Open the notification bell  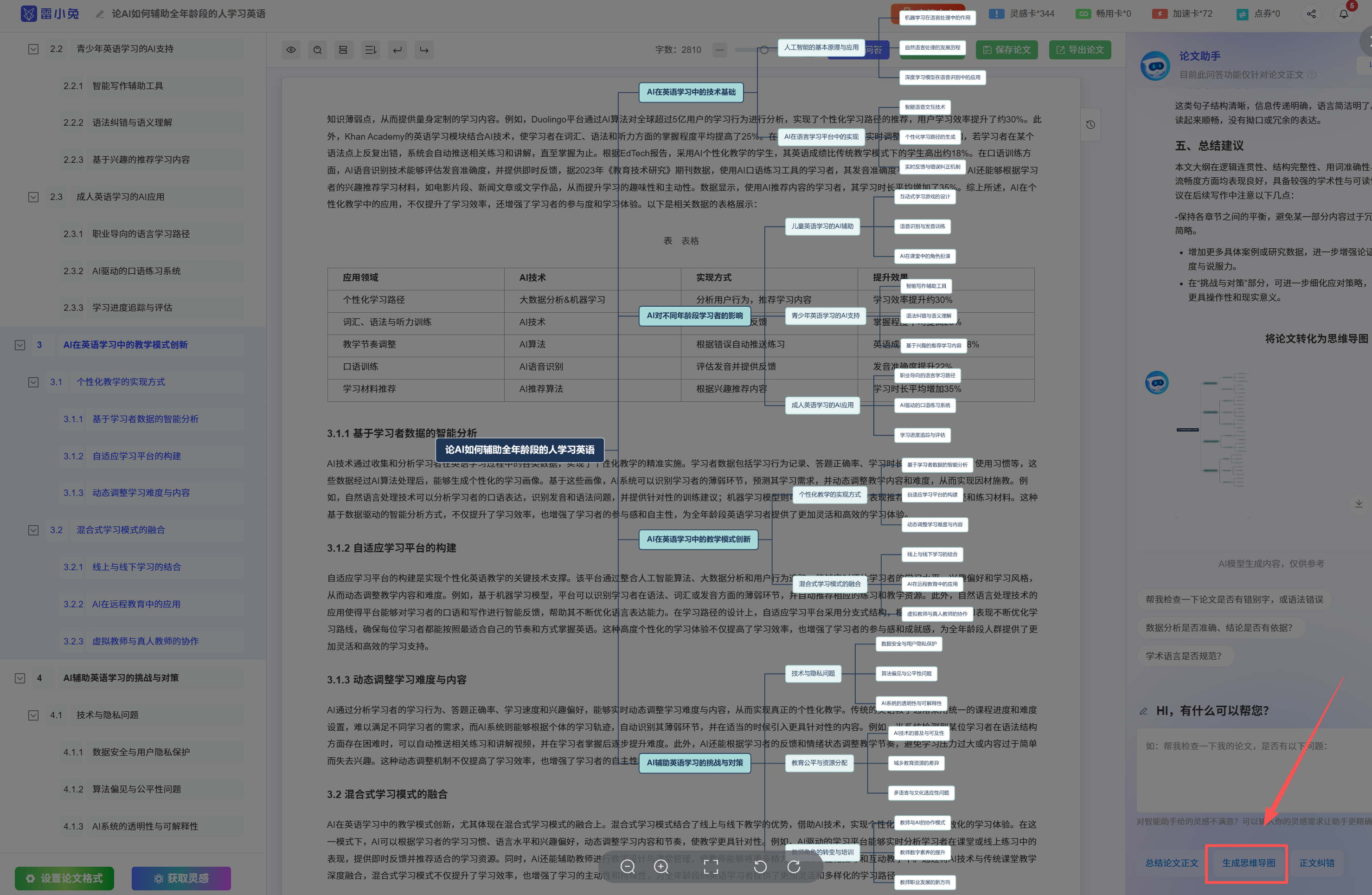tap(1343, 14)
